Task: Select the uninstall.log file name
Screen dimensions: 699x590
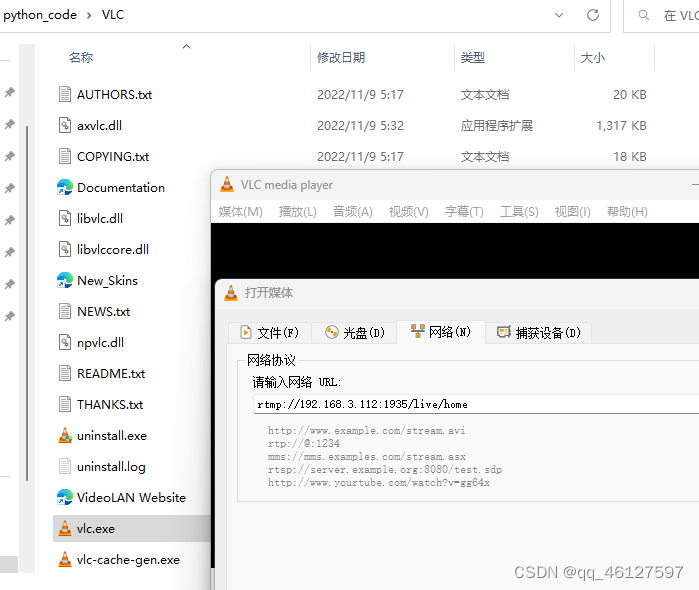Action: [x=111, y=466]
